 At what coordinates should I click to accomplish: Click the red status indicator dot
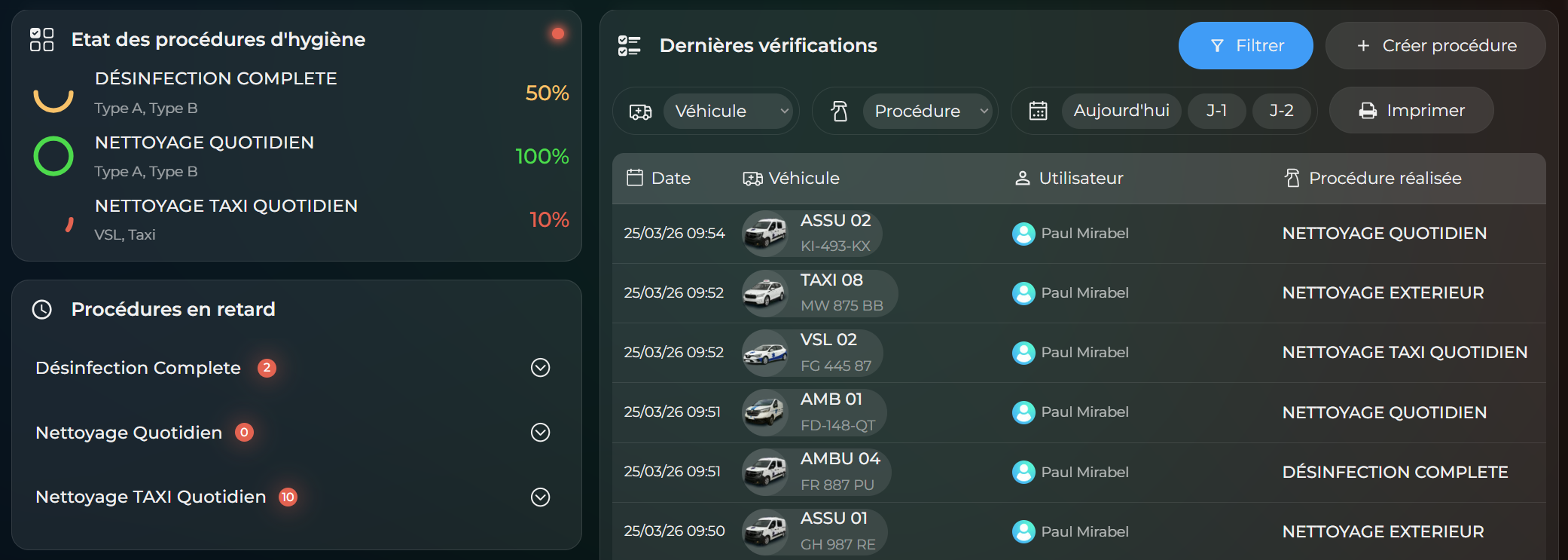558,33
